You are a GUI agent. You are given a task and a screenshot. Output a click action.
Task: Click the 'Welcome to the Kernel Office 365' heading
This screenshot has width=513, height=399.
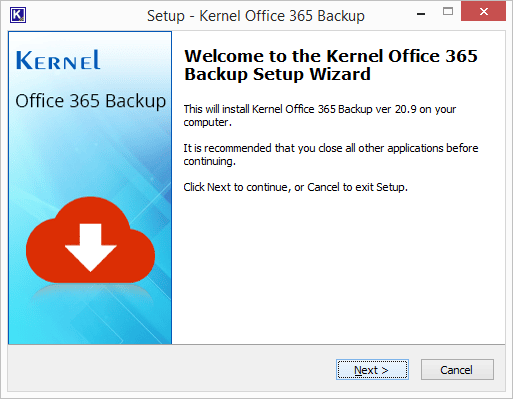[x=331, y=56]
